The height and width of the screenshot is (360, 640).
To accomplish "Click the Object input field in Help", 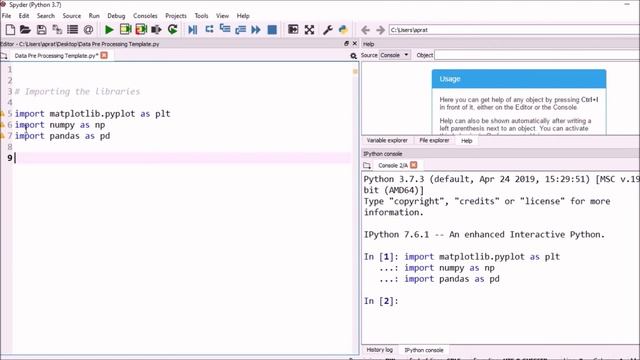I will (537, 55).
